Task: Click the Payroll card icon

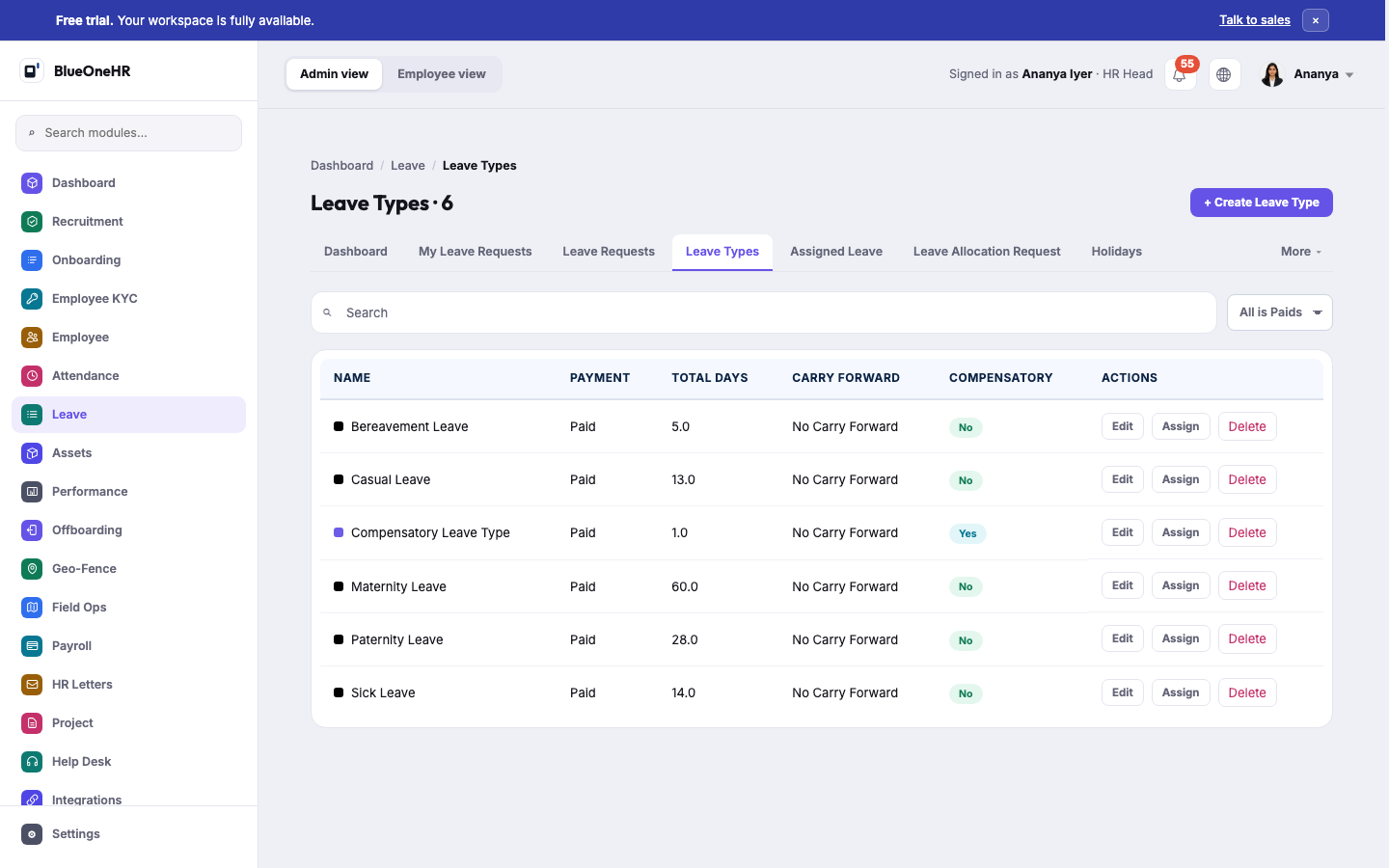Action: (x=32, y=645)
